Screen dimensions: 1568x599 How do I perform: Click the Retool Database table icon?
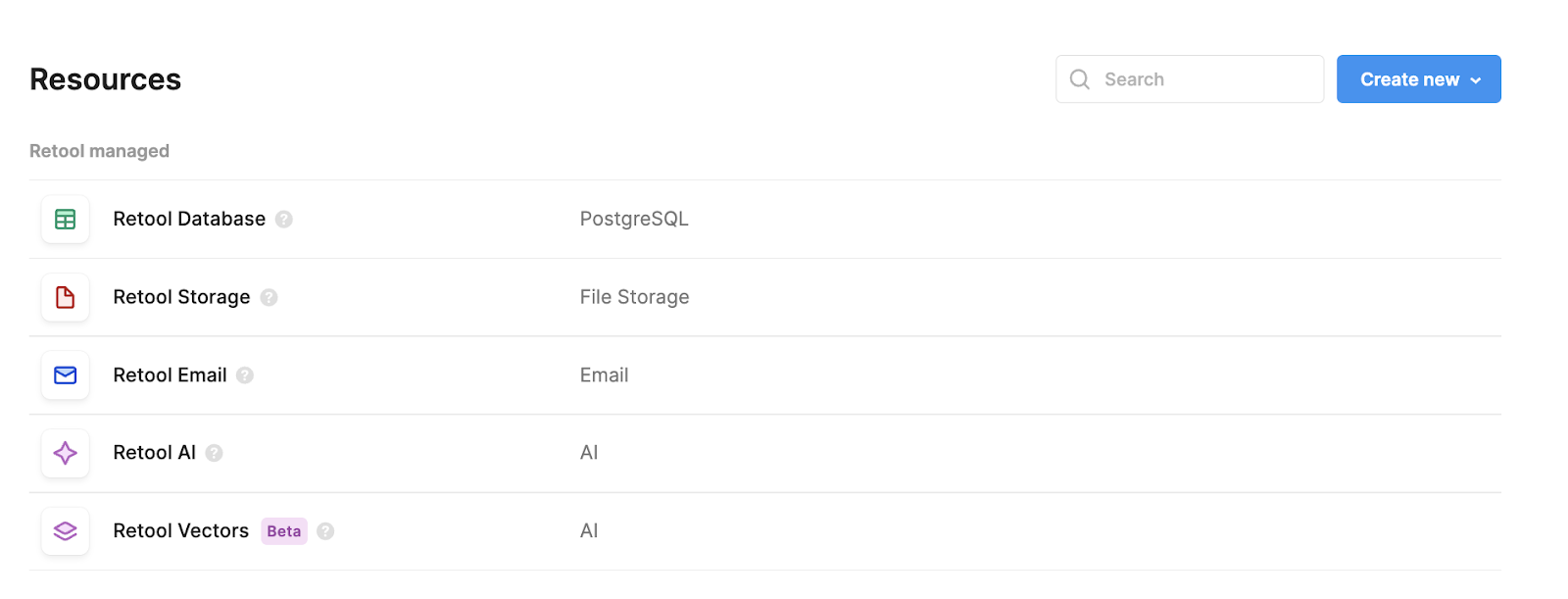click(66, 220)
